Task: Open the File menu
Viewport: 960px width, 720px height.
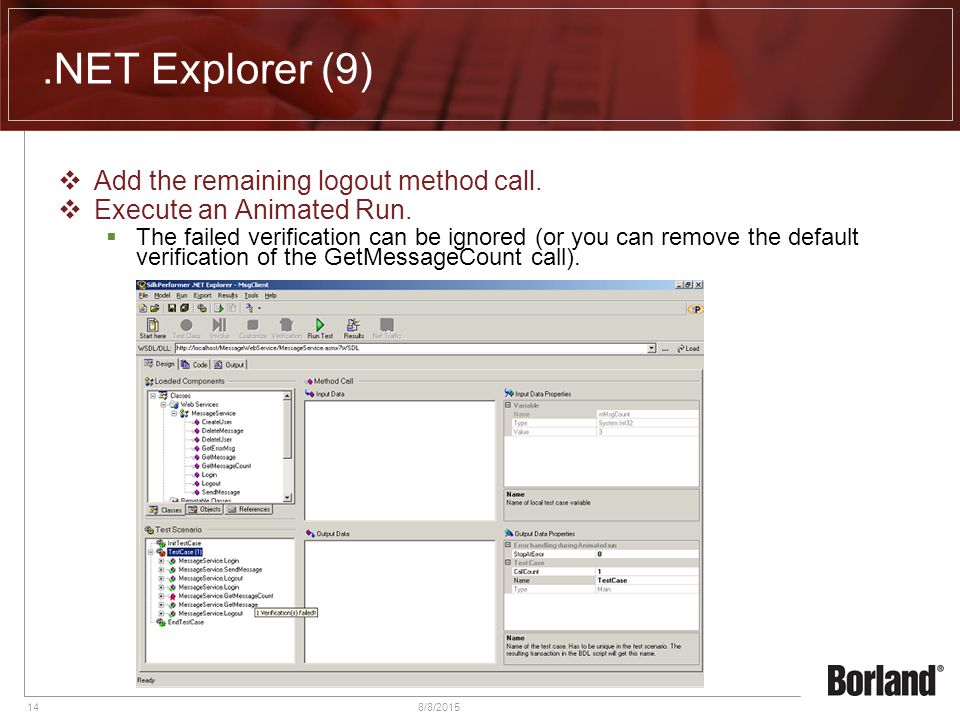Action: coord(143,295)
